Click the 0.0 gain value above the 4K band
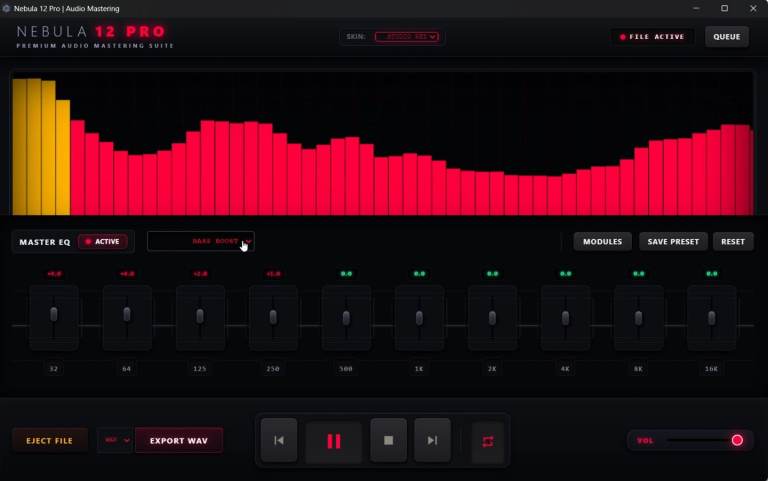 point(565,274)
